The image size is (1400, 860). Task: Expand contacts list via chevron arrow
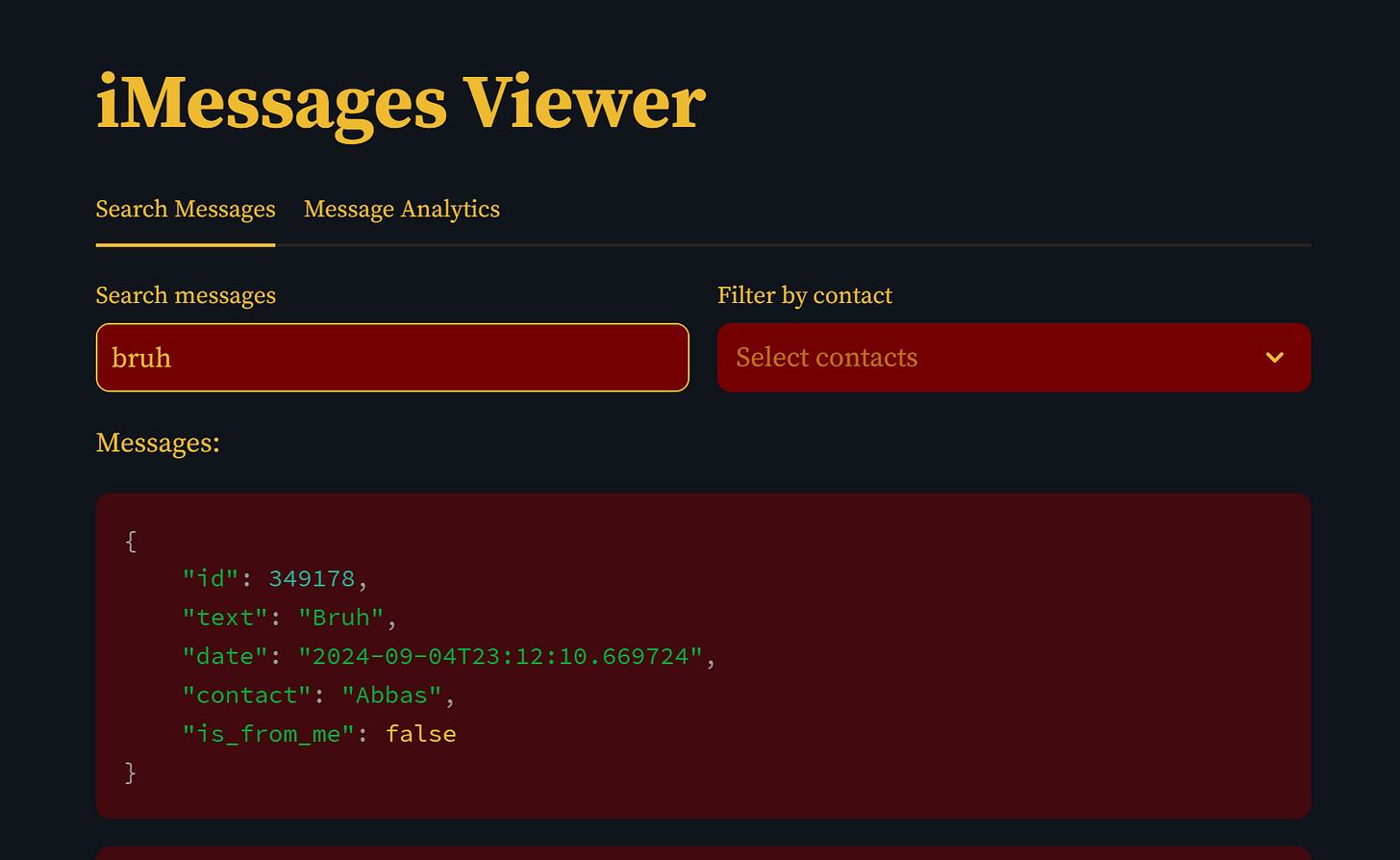tap(1275, 358)
